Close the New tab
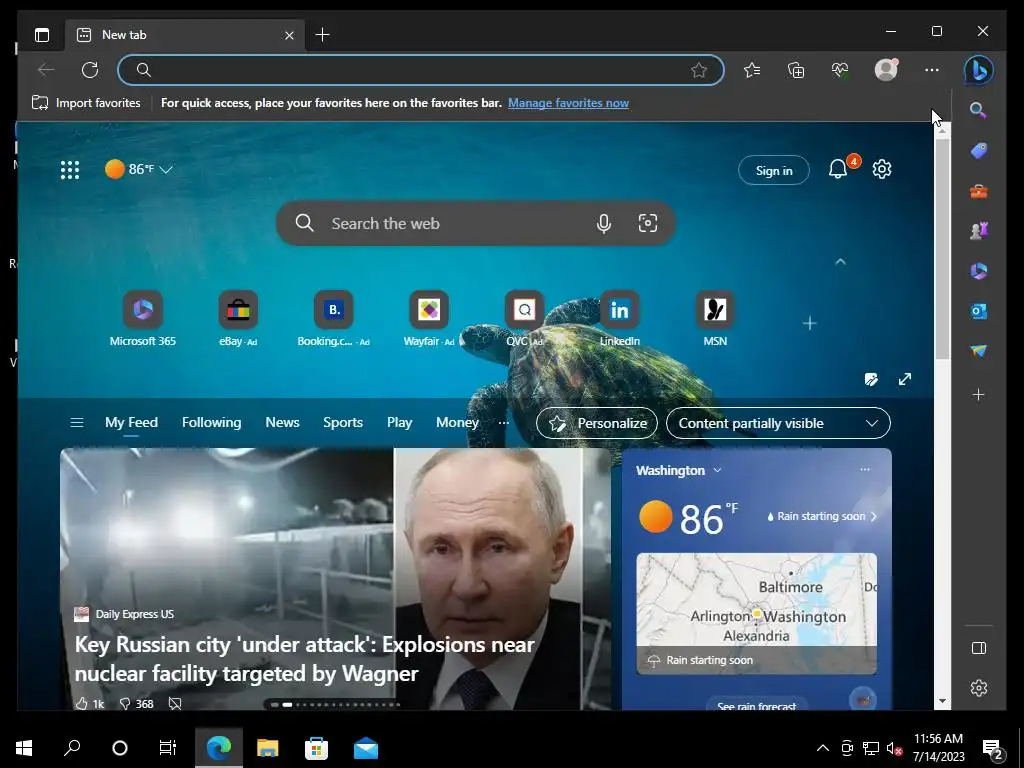1024x768 pixels. (289, 35)
